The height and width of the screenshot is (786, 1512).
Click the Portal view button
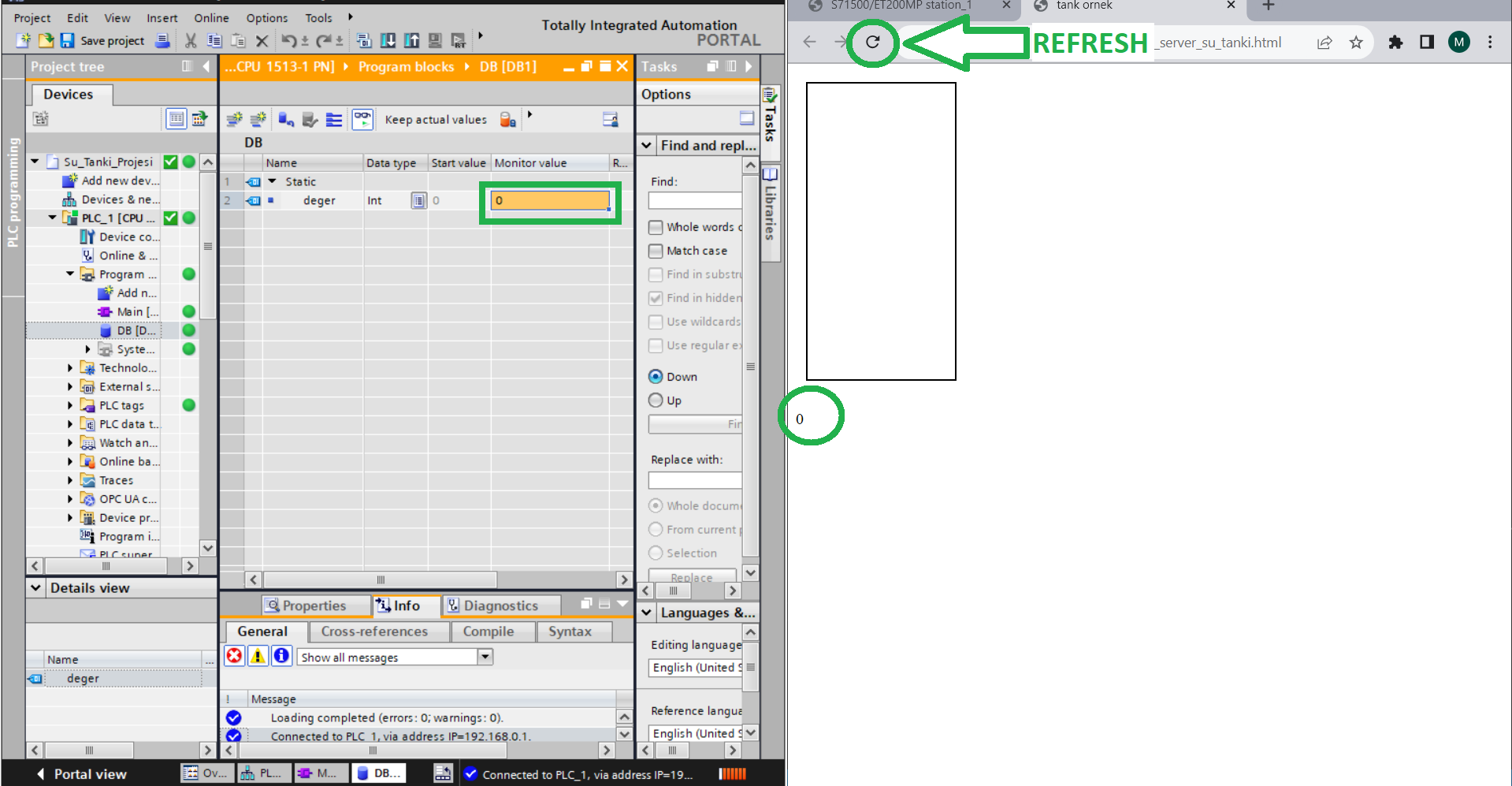[81, 773]
